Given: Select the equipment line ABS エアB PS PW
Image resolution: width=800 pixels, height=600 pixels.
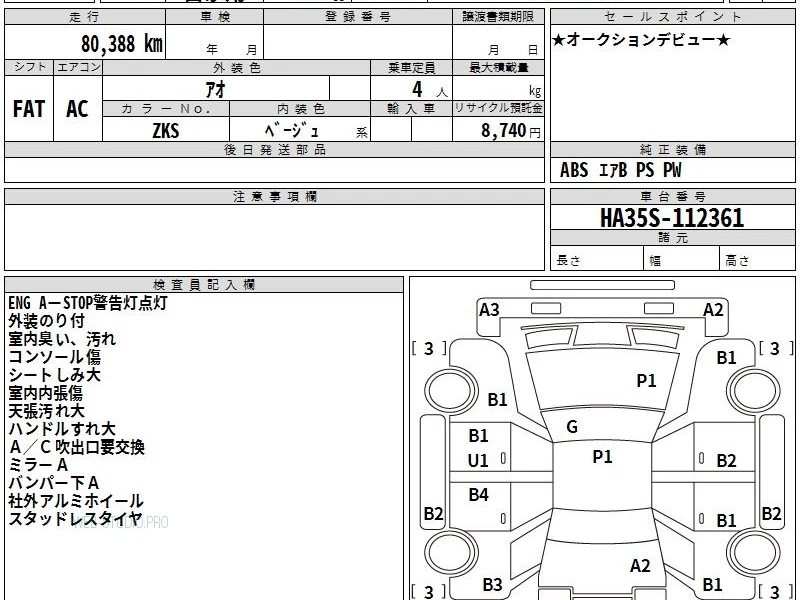Looking at the screenshot, I should (620, 170).
